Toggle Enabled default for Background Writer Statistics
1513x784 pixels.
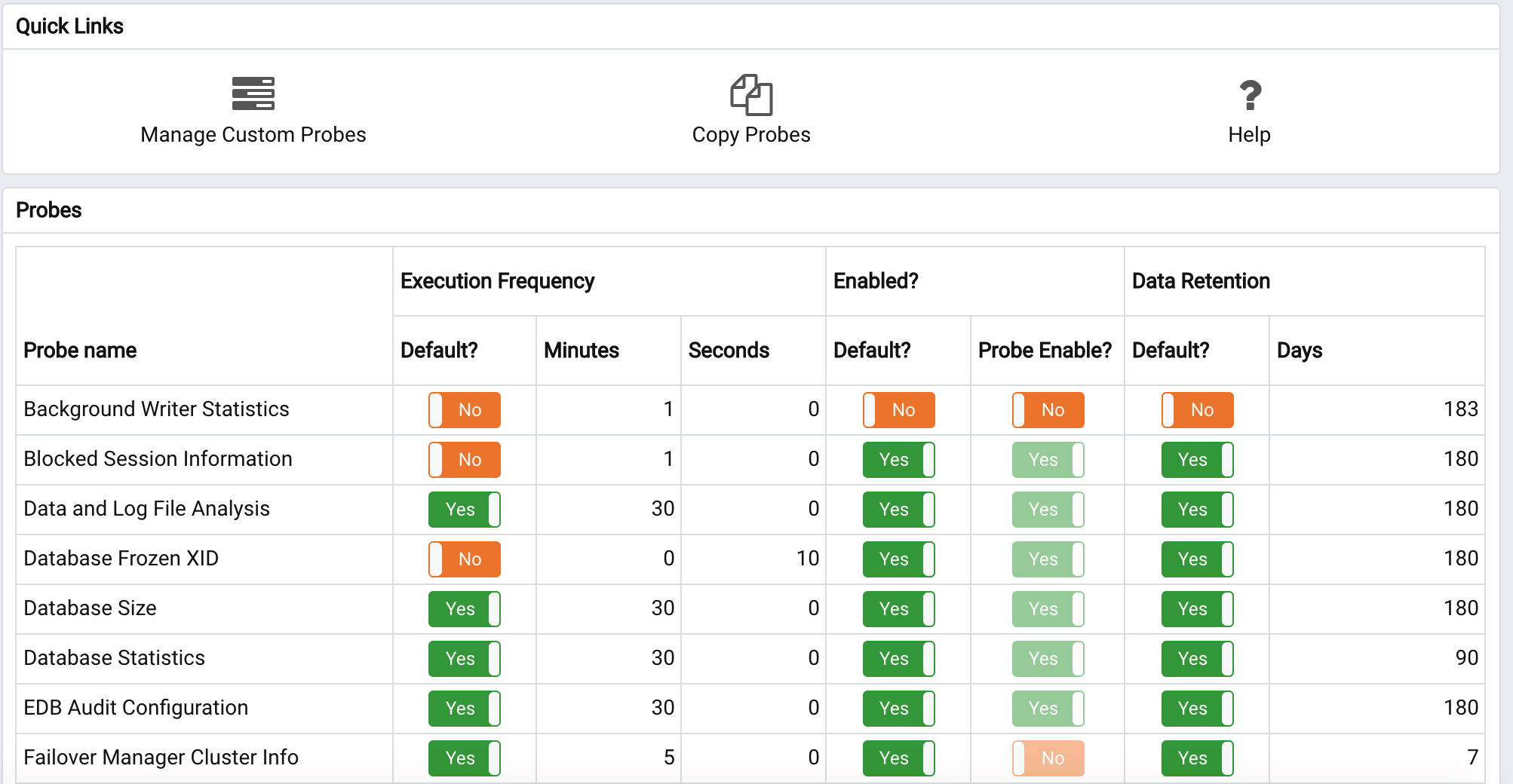(899, 410)
